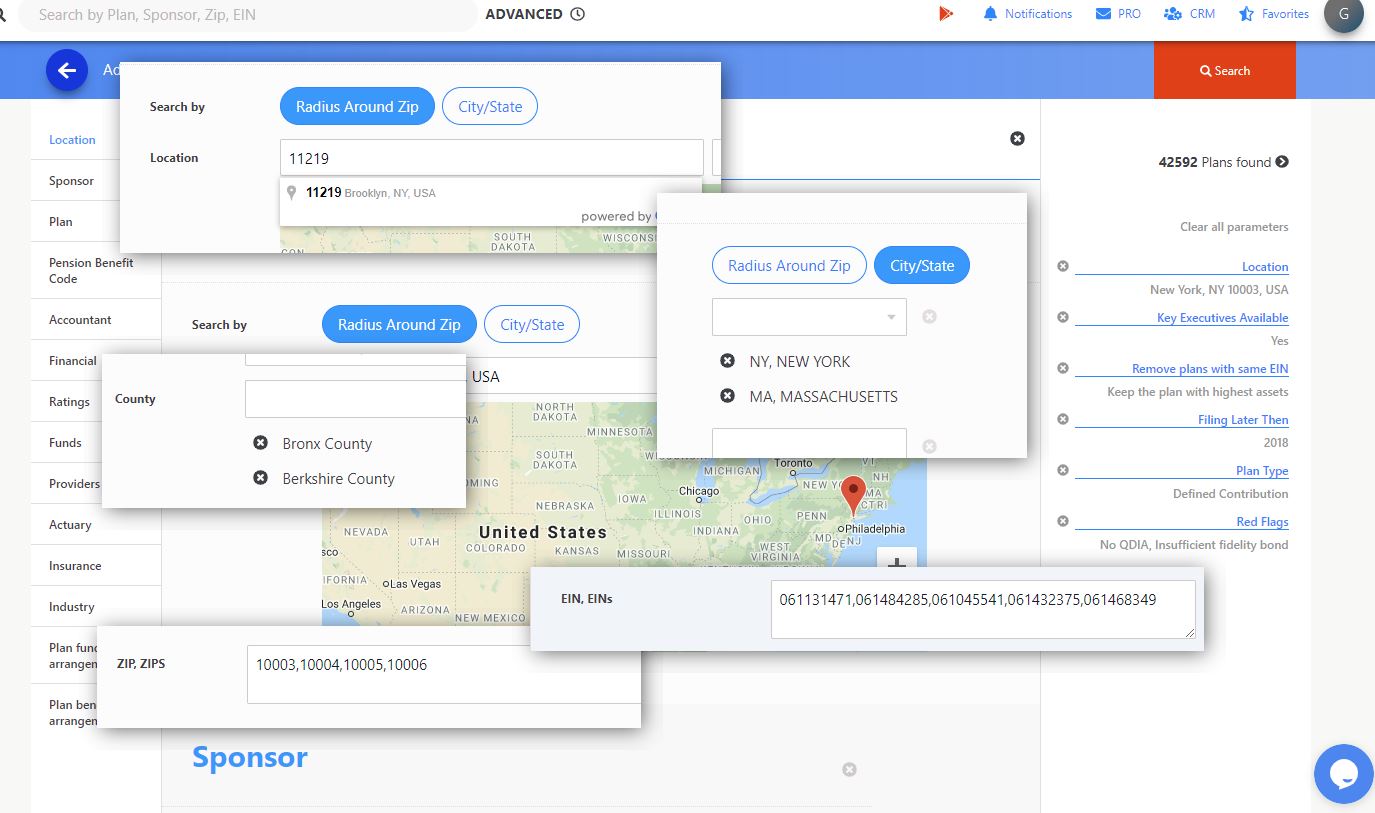Choose Radius Around Zip above the map
The width and height of the screenshot is (1375, 813).
(x=399, y=325)
